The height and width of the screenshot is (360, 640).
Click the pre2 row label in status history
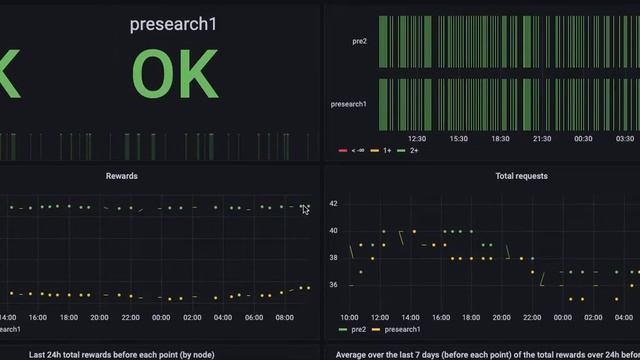click(x=359, y=41)
